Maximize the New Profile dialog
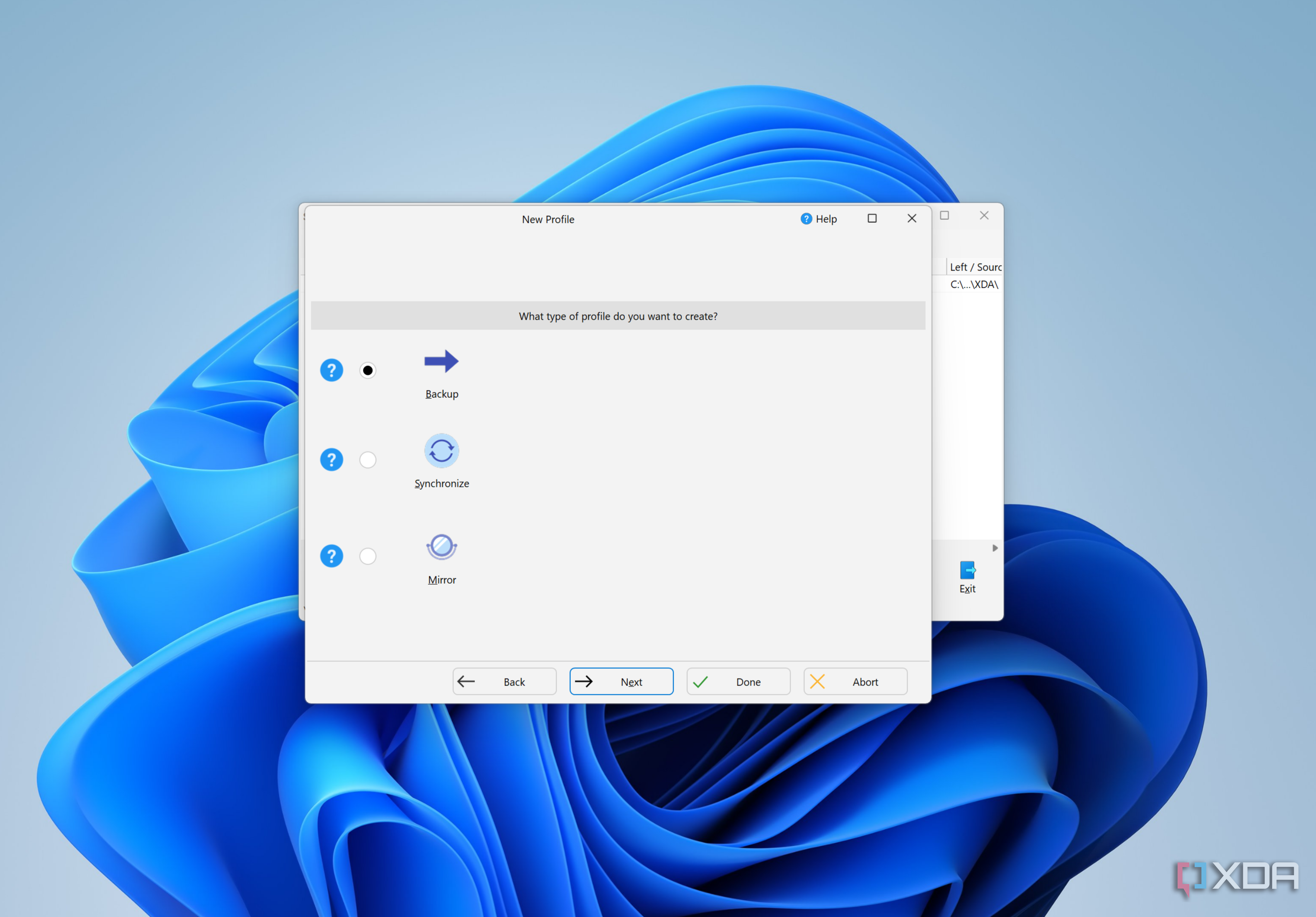The height and width of the screenshot is (917, 1316). pos(872,218)
